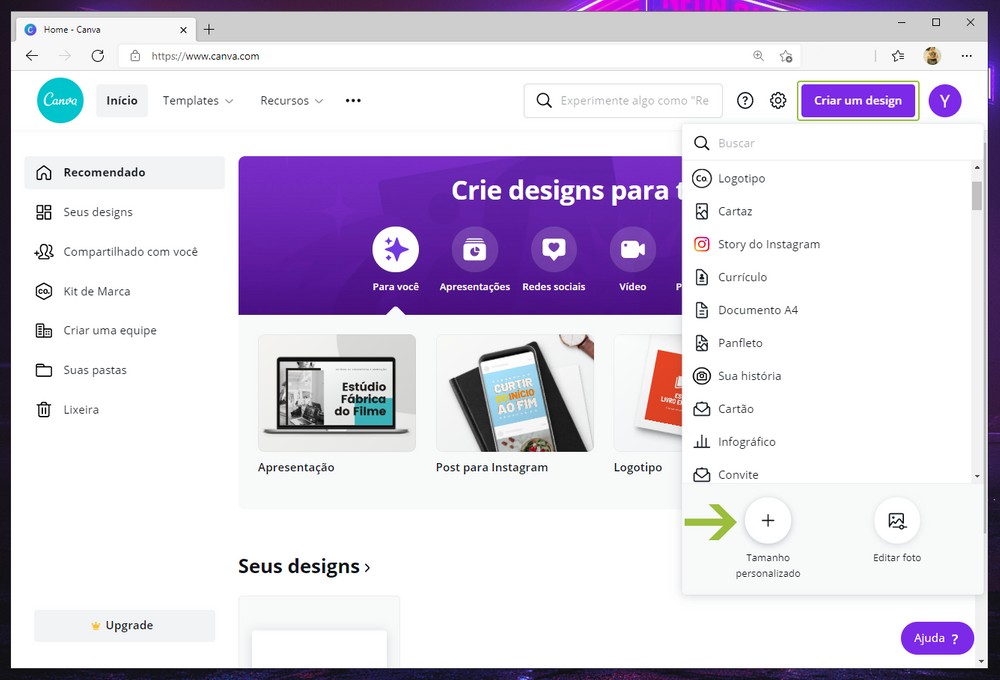Click the Upgrade button
Image resolution: width=1000 pixels, height=680 pixels.
point(124,625)
